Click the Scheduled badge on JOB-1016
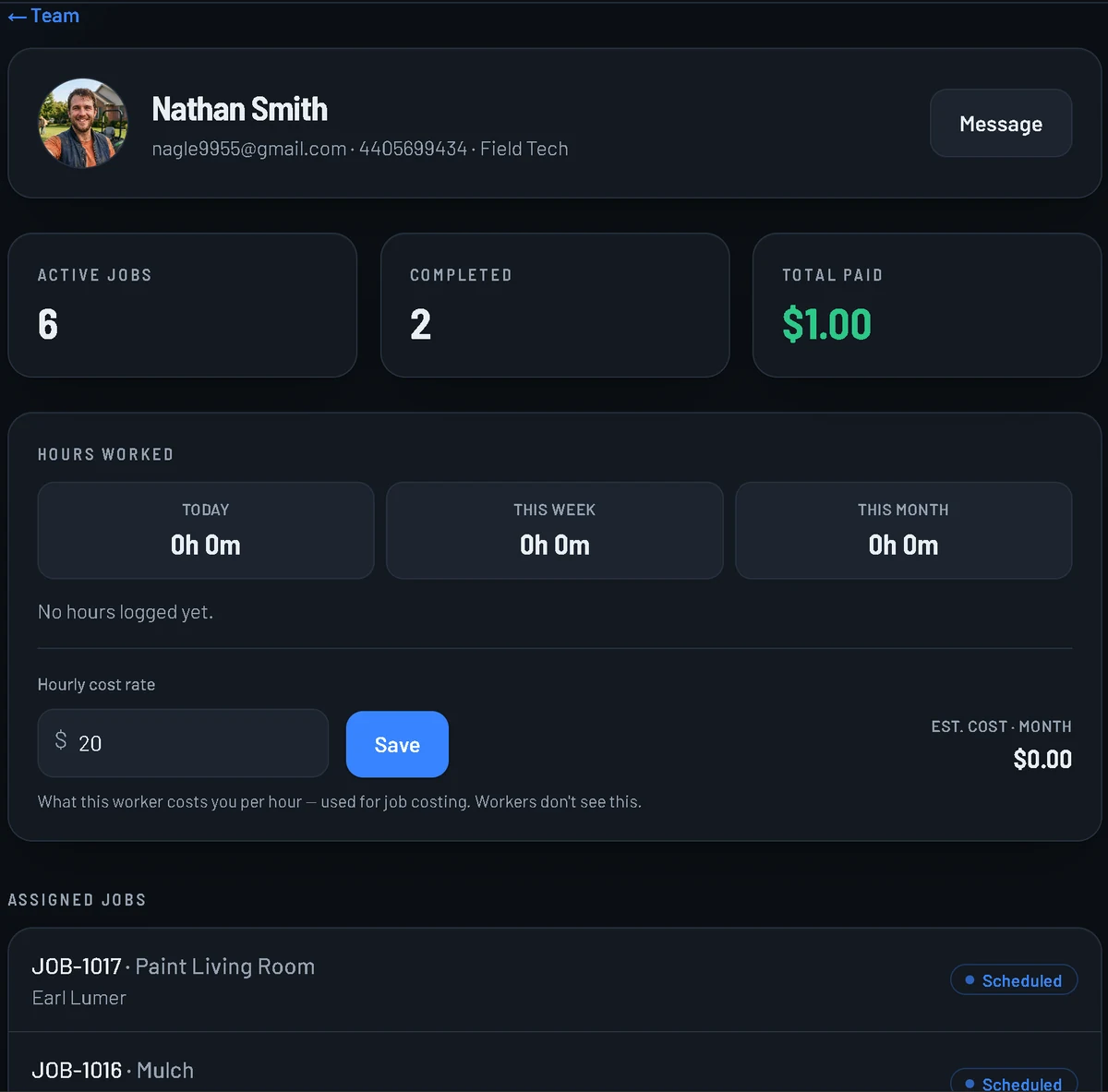Screen dimensions: 1108x1092 click(1014, 1082)
